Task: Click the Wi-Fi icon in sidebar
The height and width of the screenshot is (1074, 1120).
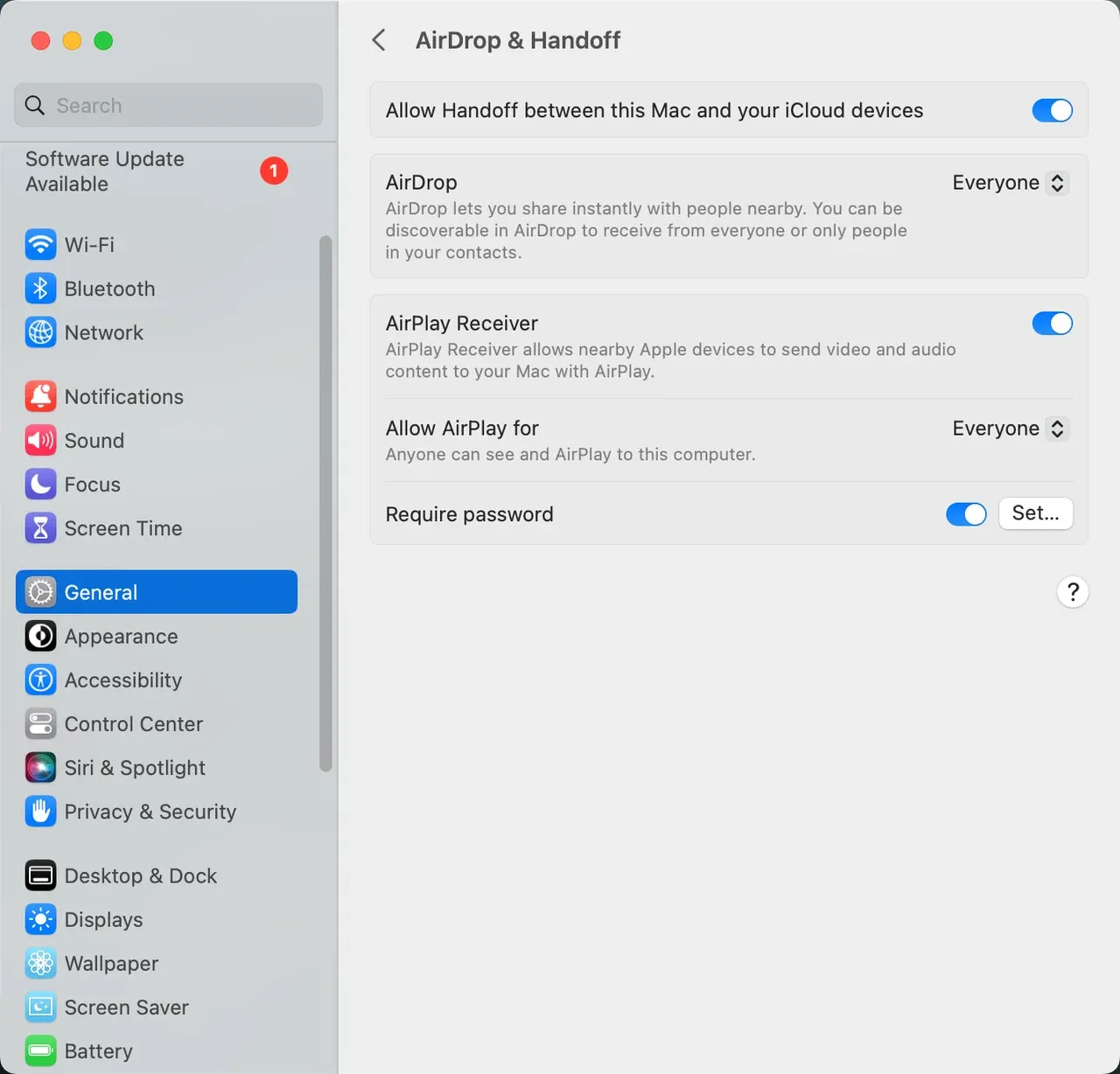Action: coord(40,245)
